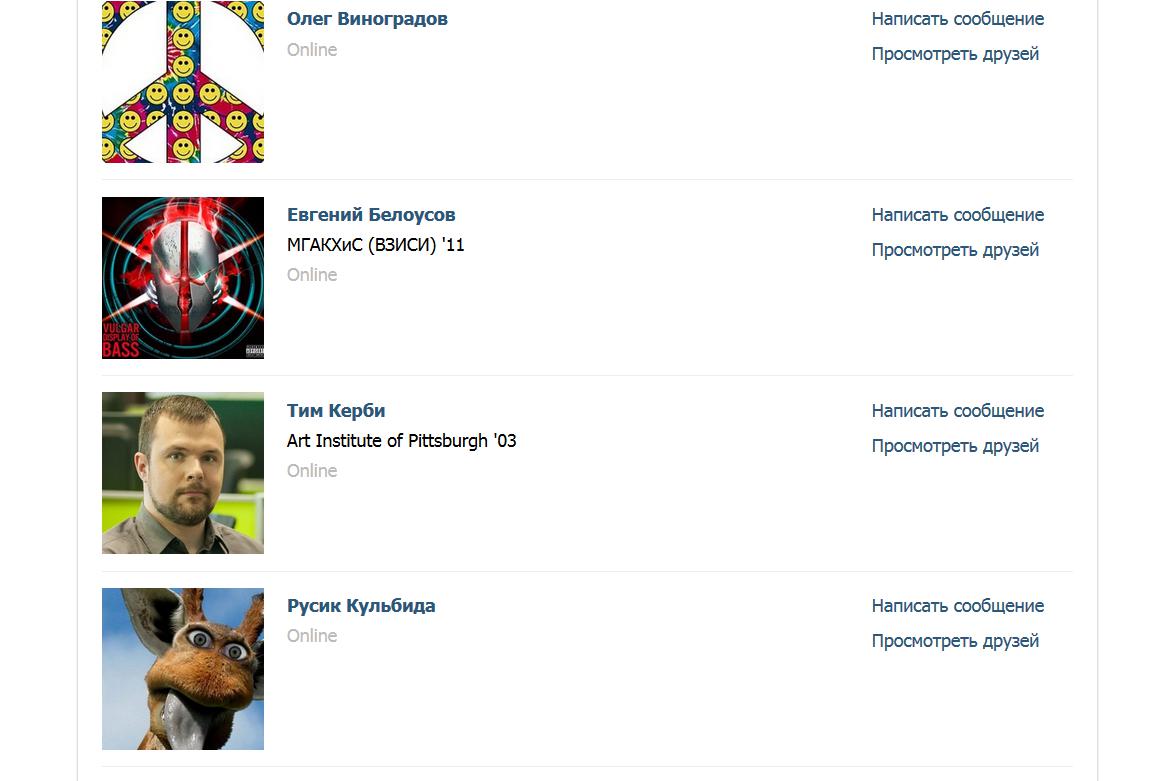Viewport: 1152px width, 781px height.
Task: Open Русик Кульбида's giraffe avatar
Action: pos(183,669)
